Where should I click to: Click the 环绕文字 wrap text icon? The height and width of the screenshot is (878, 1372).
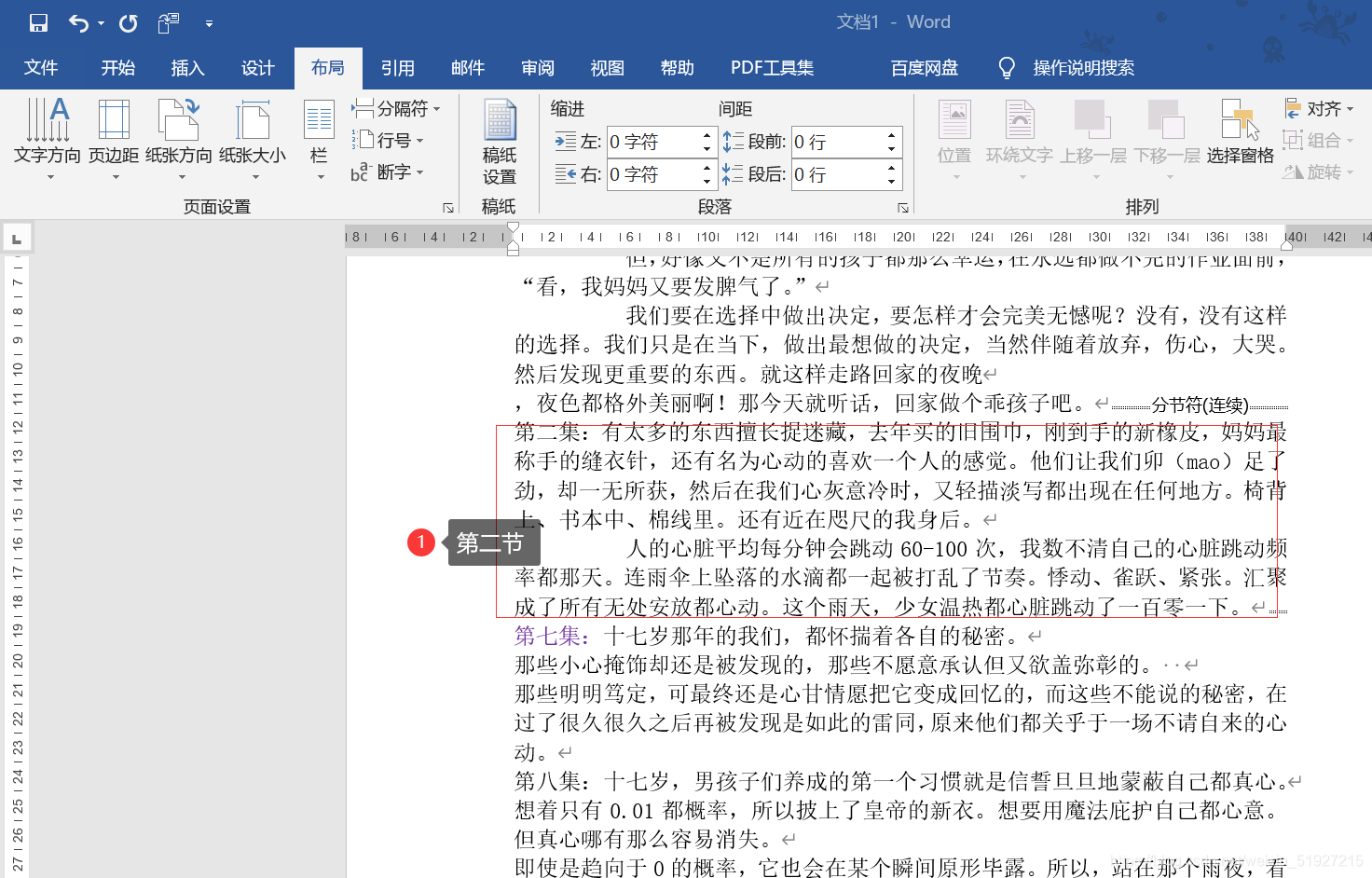coord(1019,138)
